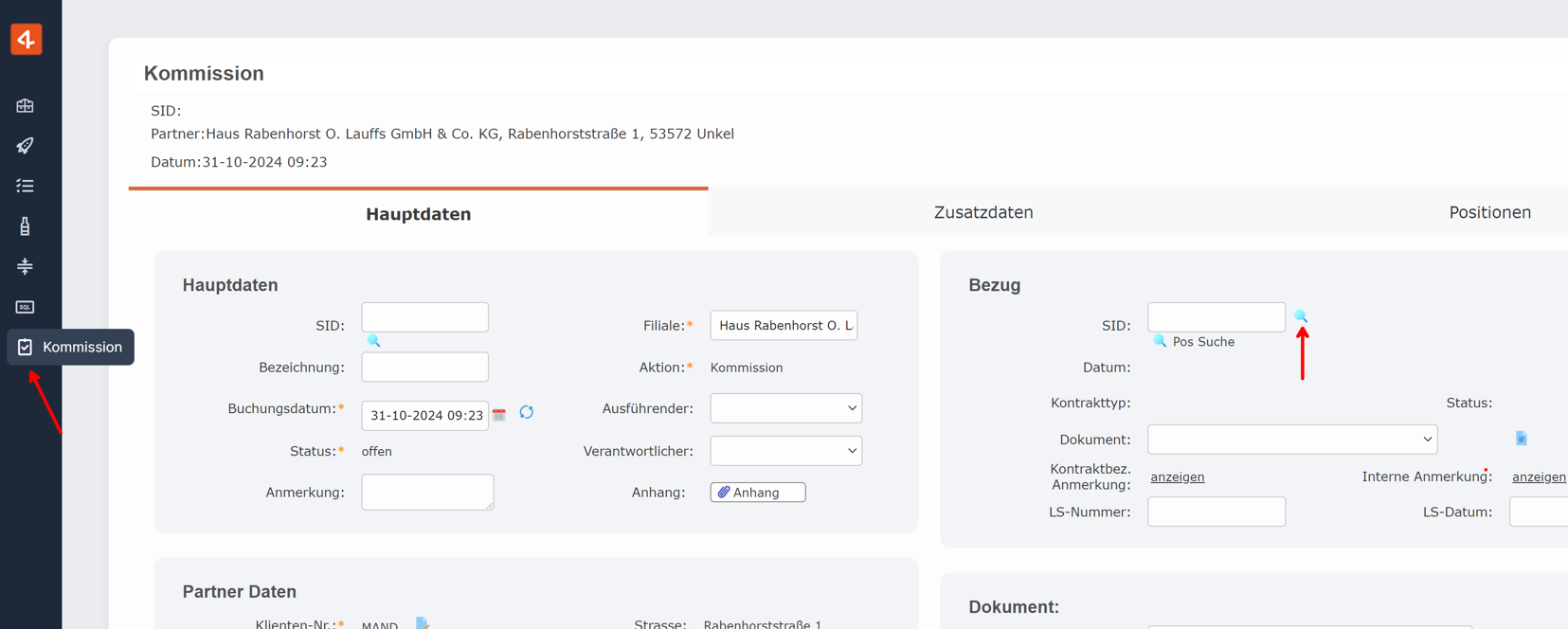Click the Aktion value 'Kommission'
The height and width of the screenshot is (629, 1568).
pyautogui.click(x=747, y=368)
